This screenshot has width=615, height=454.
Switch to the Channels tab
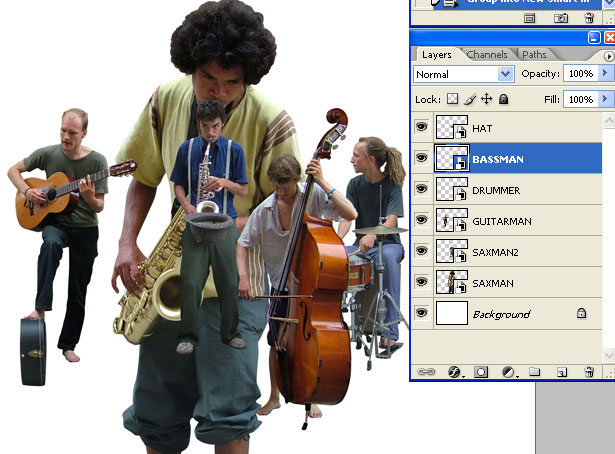pyautogui.click(x=487, y=54)
